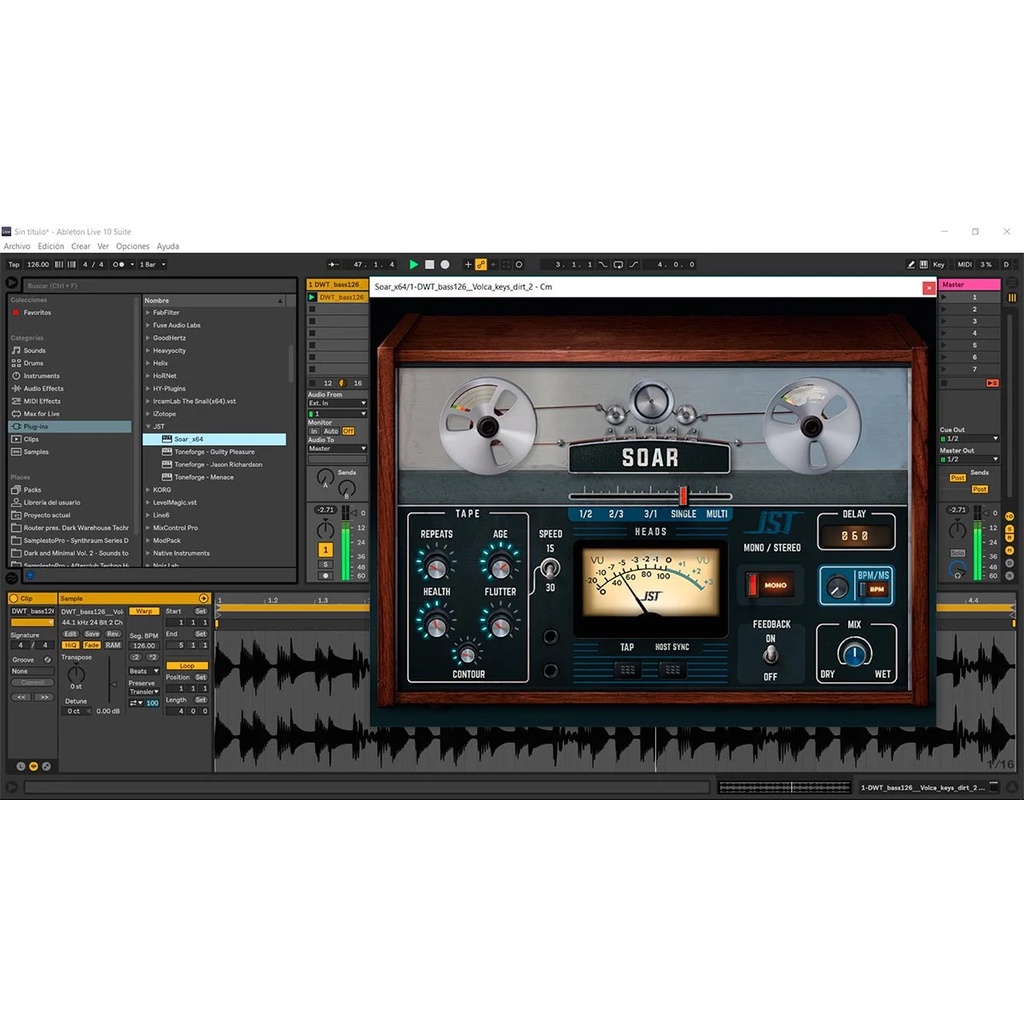Flip the MONO switch in Soar plugin
Image resolution: width=1024 pixels, height=1024 pixels.
[770, 584]
